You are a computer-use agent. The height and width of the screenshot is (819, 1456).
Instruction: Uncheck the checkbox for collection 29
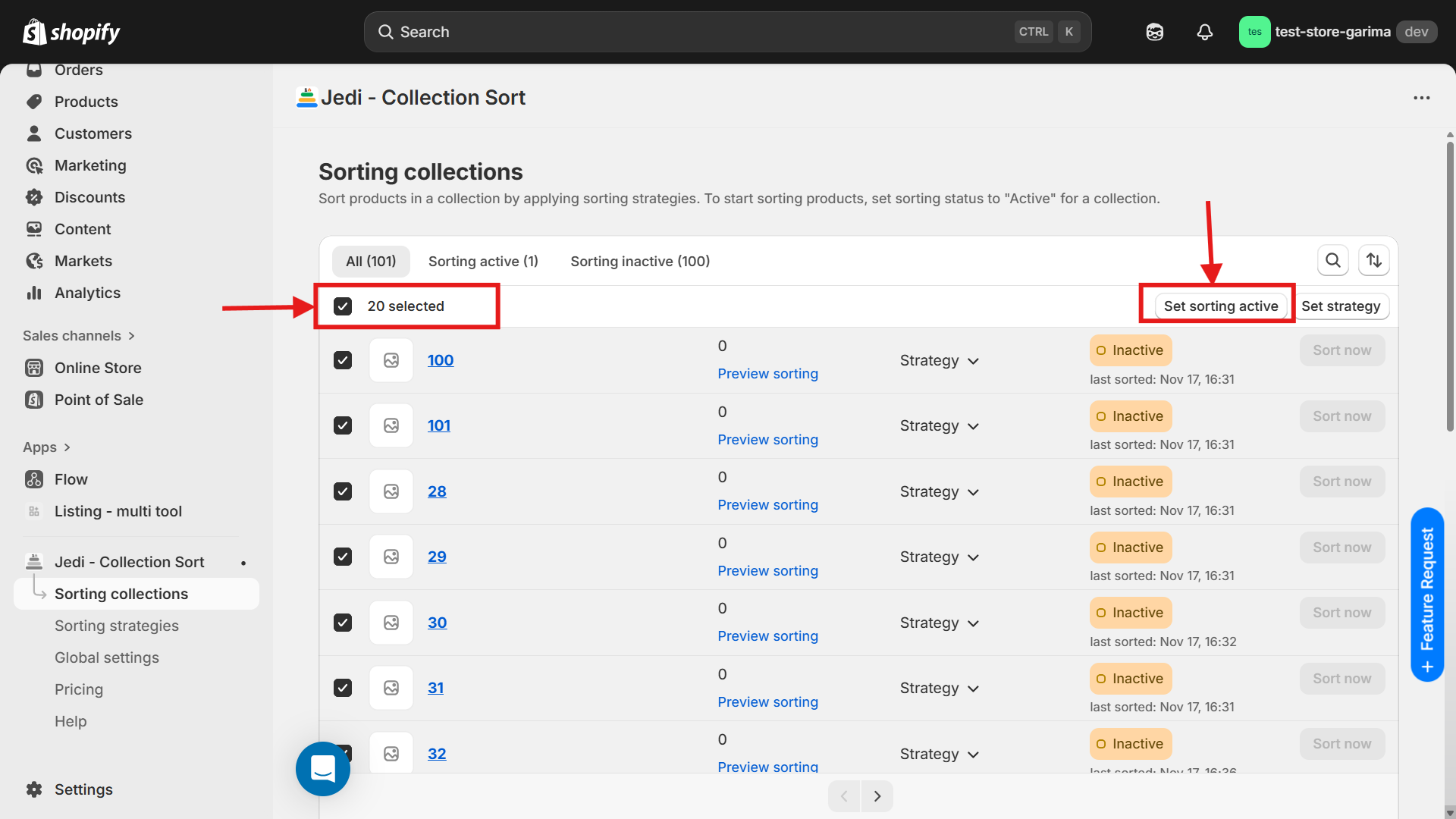click(343, 557)
